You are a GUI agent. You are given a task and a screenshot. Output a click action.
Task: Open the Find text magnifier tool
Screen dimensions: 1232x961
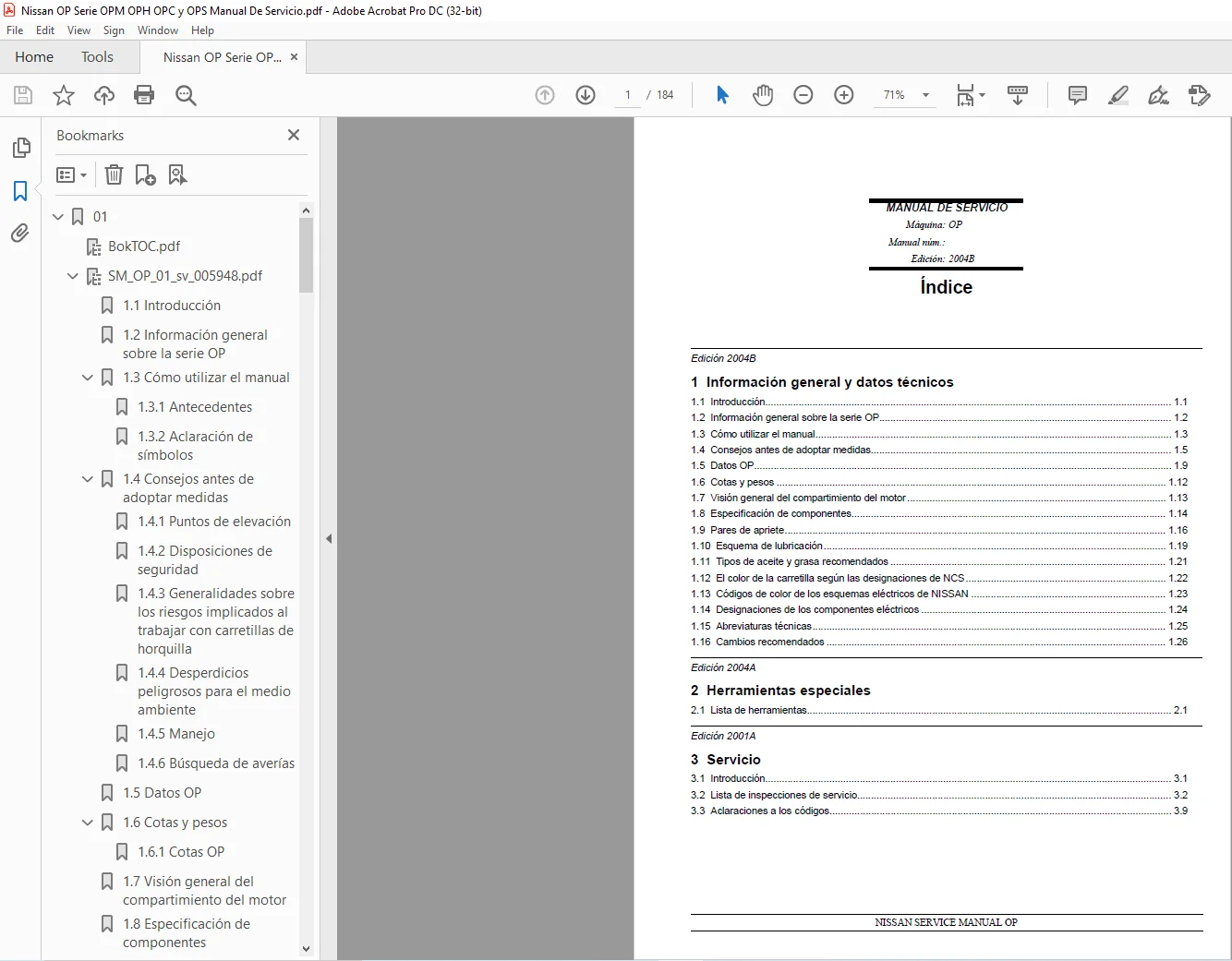coord(186,95)
